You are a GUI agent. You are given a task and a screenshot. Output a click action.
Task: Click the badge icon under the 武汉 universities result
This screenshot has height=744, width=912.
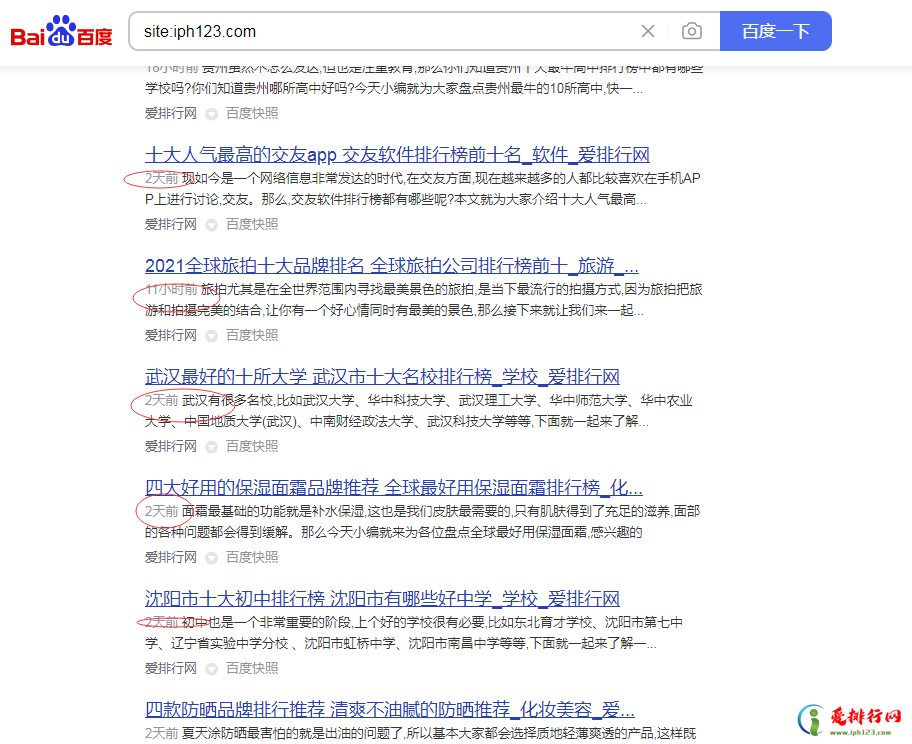click(211, 447)
